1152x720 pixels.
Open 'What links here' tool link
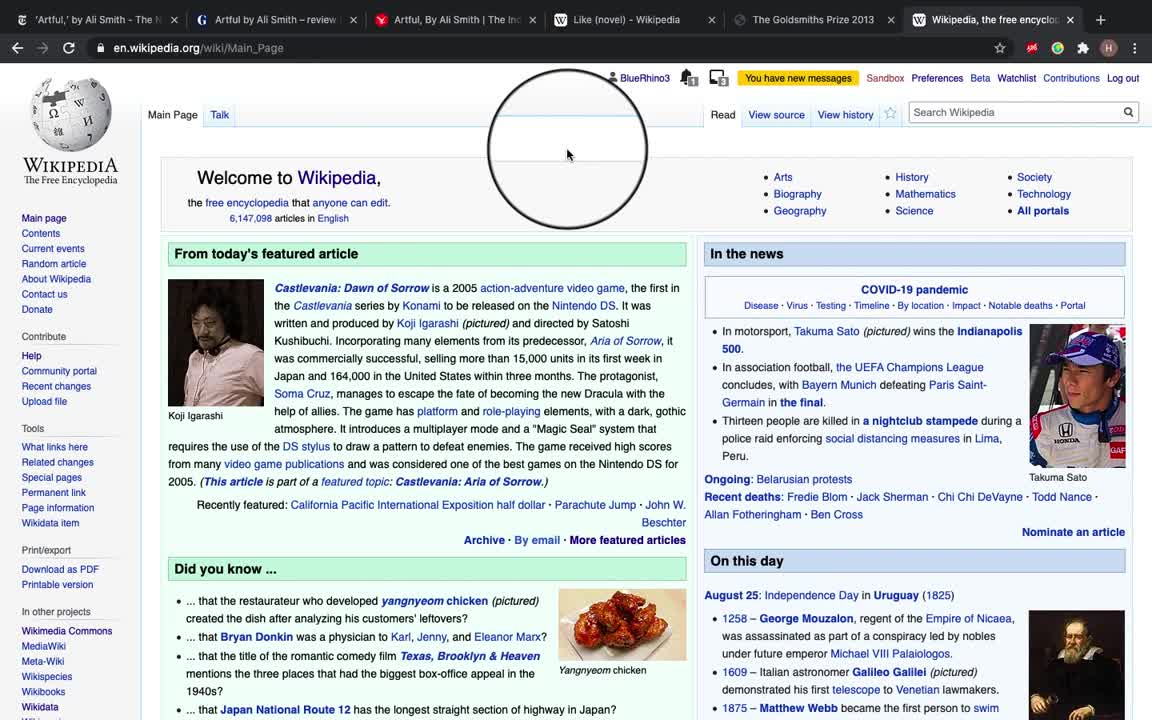(x=54, y=447)
